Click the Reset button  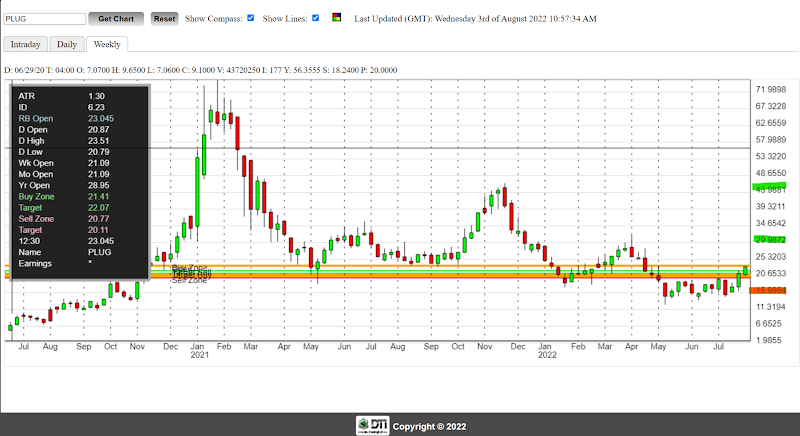point(164,19)
